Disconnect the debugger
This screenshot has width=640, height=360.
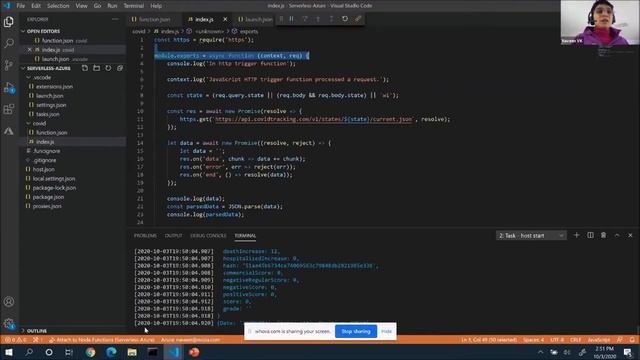pos(358,19)
